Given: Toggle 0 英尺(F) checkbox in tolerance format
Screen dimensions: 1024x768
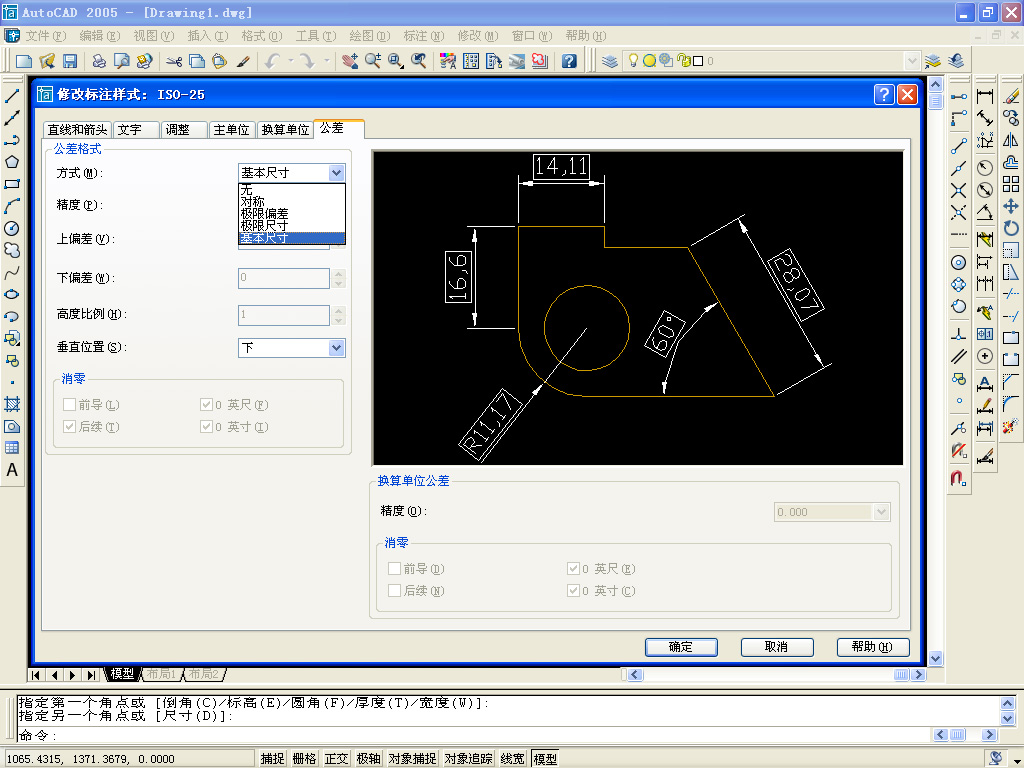Looking at the screenshot, I should click(x=206, y=405).
